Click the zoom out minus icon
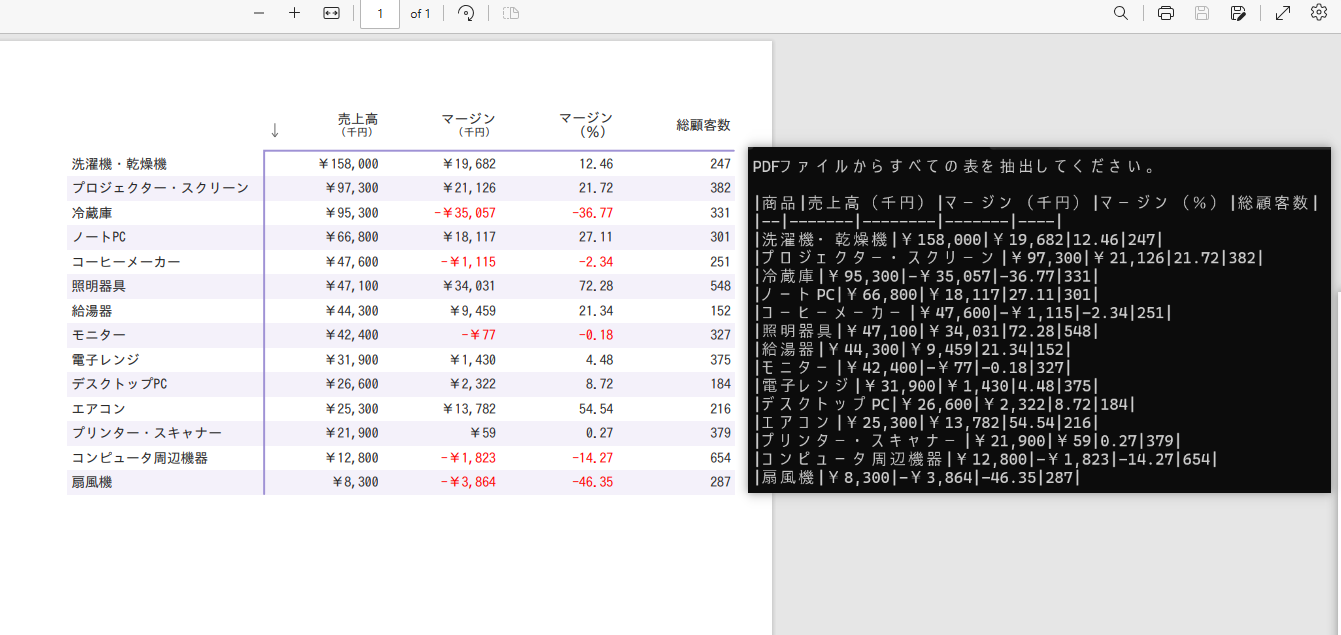This screenshot has width=1341, height=635. pyautogui.click(x=259, y=13)
